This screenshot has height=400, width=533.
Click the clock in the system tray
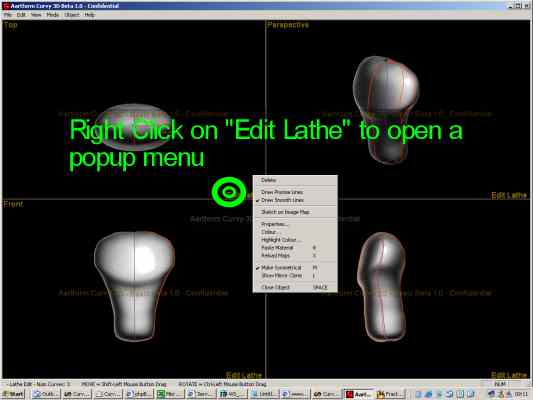[521, 394]
